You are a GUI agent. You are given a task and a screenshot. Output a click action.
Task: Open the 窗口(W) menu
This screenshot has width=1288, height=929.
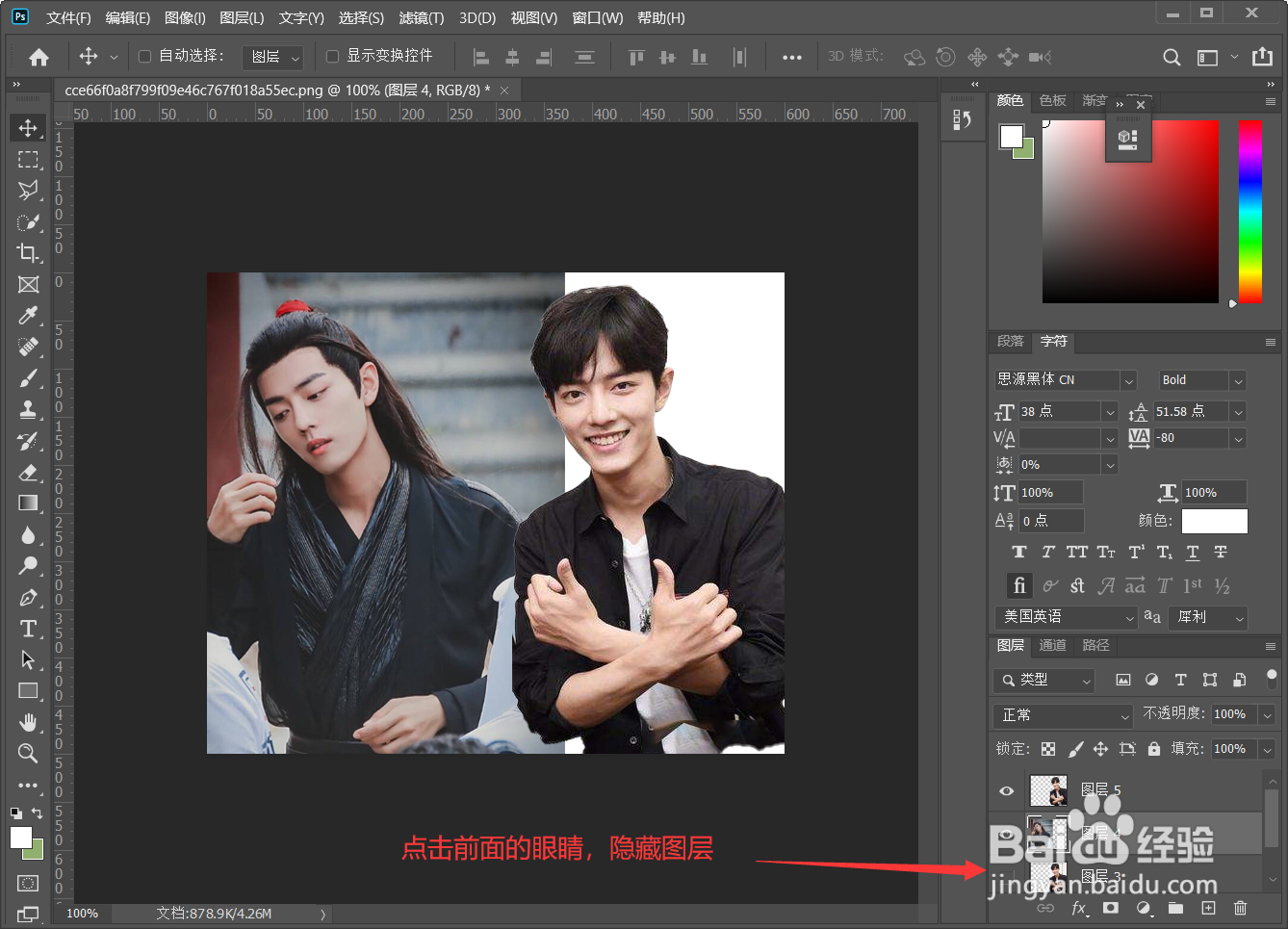tap(597, 18)
